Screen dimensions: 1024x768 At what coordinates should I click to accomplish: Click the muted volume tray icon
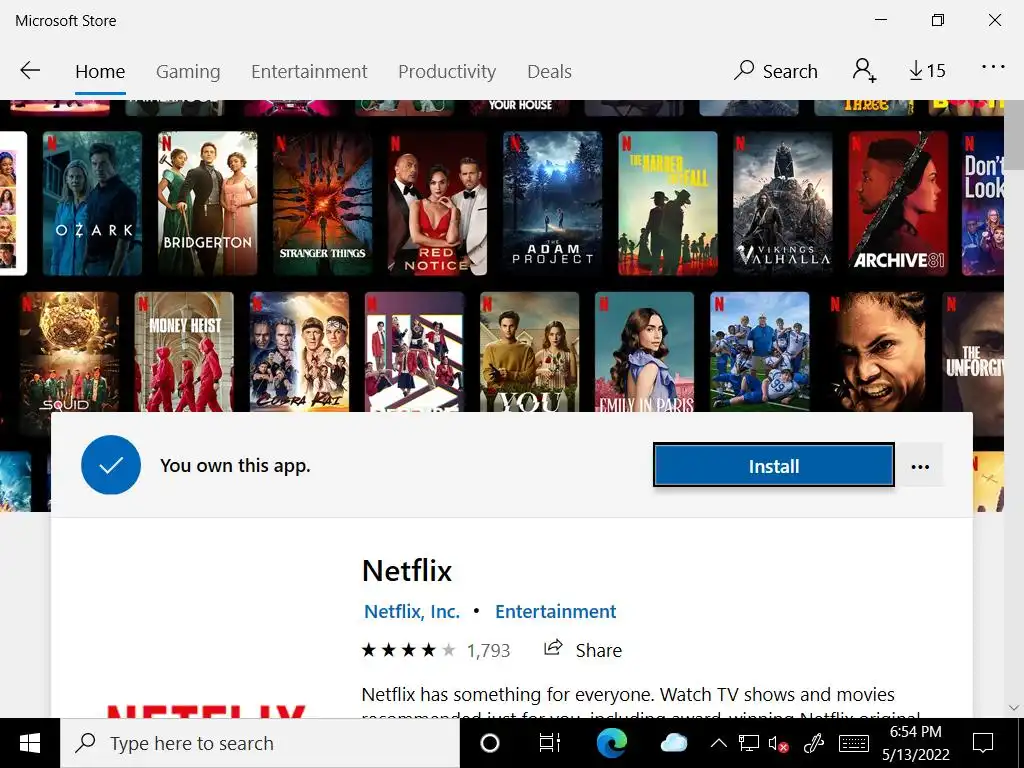coord(778,743)
